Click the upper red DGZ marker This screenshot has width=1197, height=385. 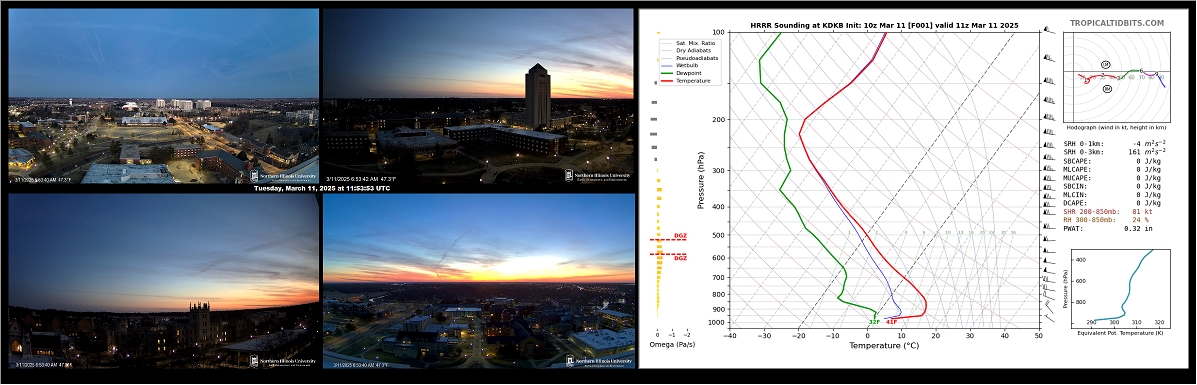[x=679, y=236]
